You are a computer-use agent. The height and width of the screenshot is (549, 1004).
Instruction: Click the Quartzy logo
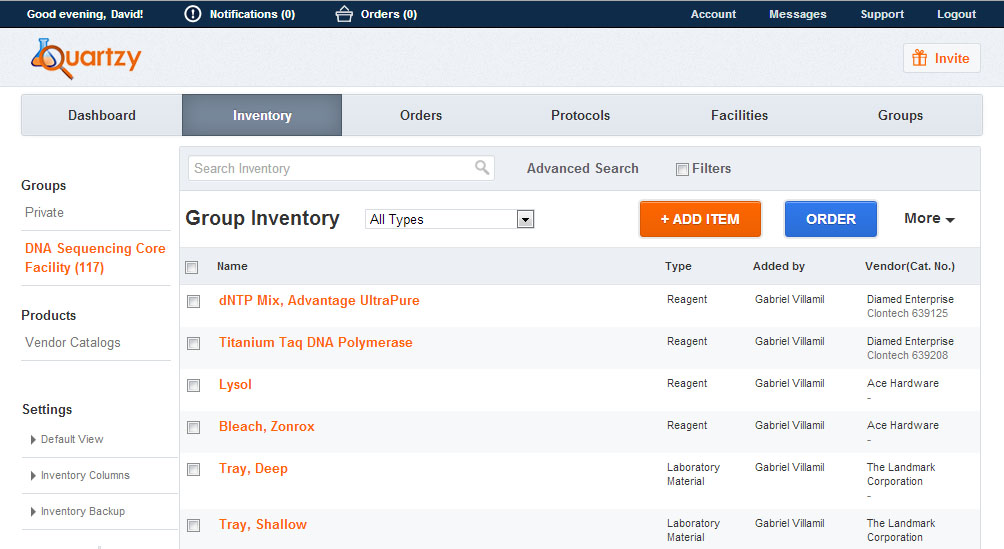click(x=86, y=59)
